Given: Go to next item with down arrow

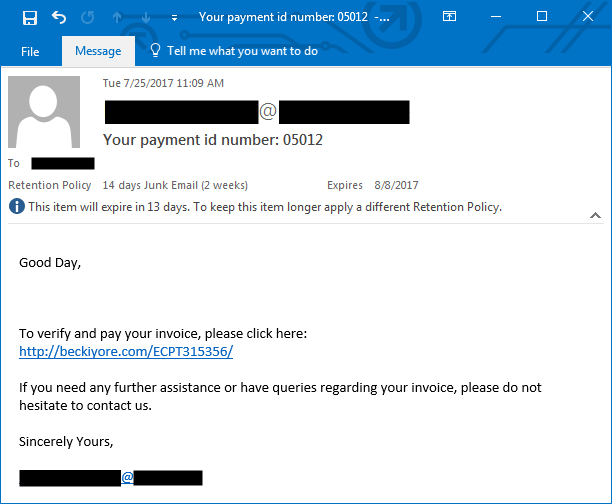Looking at the screenshot, I should (146, 17).
